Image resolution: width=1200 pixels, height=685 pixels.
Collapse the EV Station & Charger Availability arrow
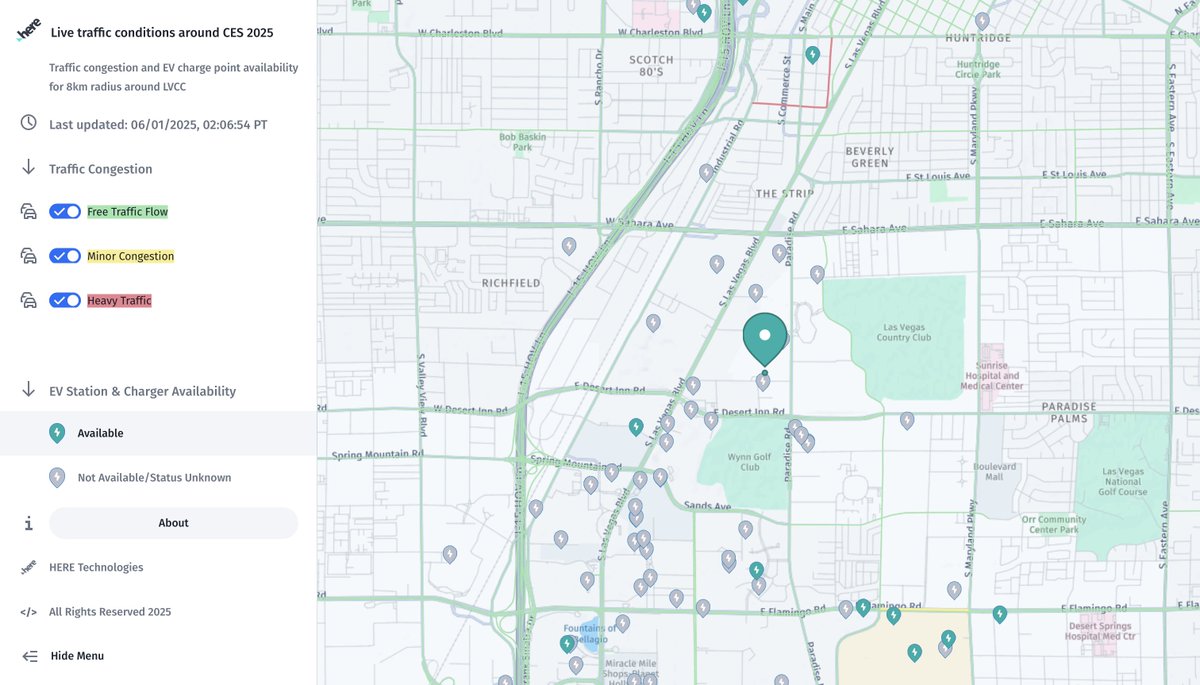click(x=29, y=390)
